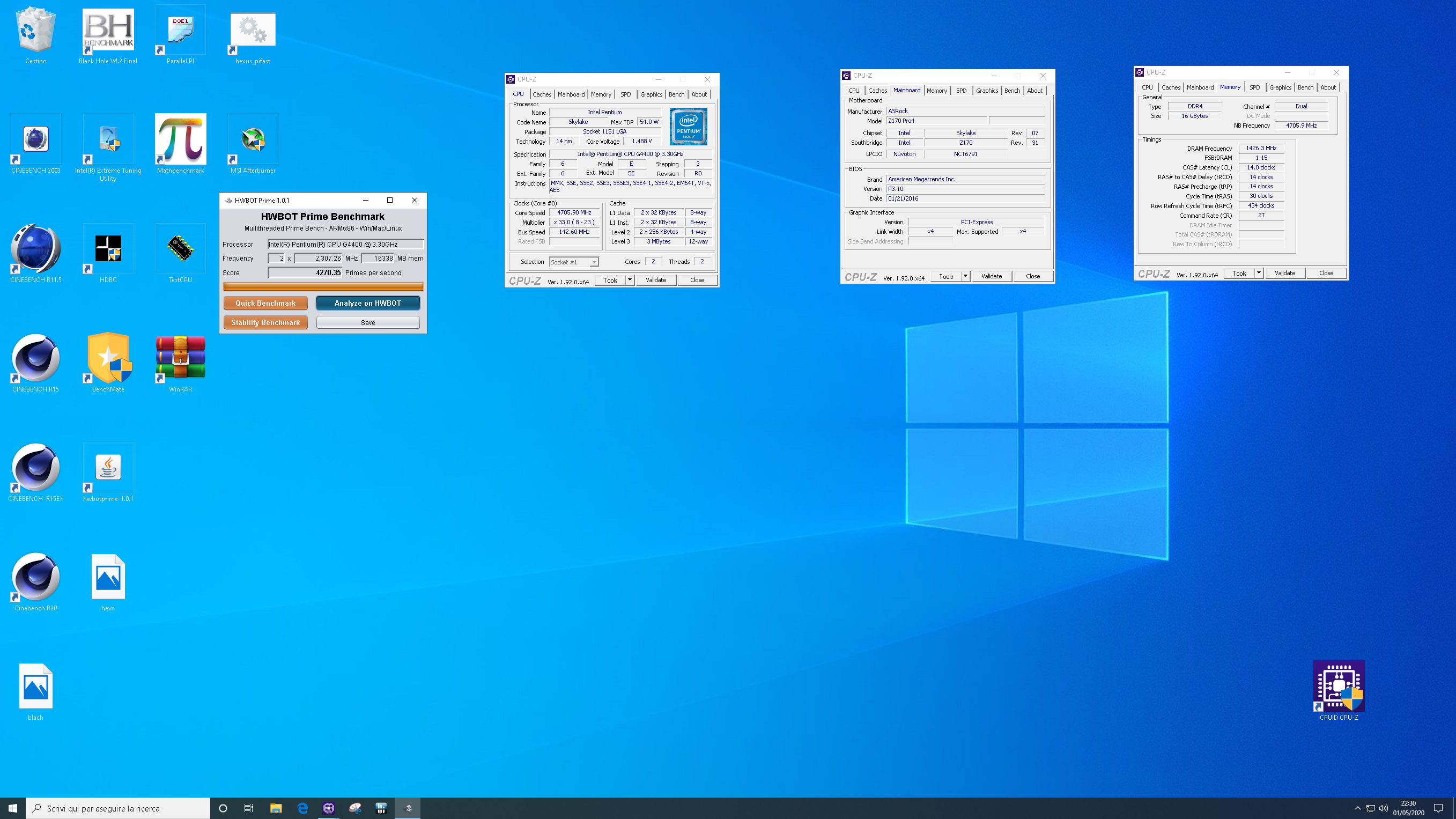This screenshot has width=1456, height=819.
Task: Open the Cestino recycle bin icon
Action: pyautogui.click(x=35, y=35)
